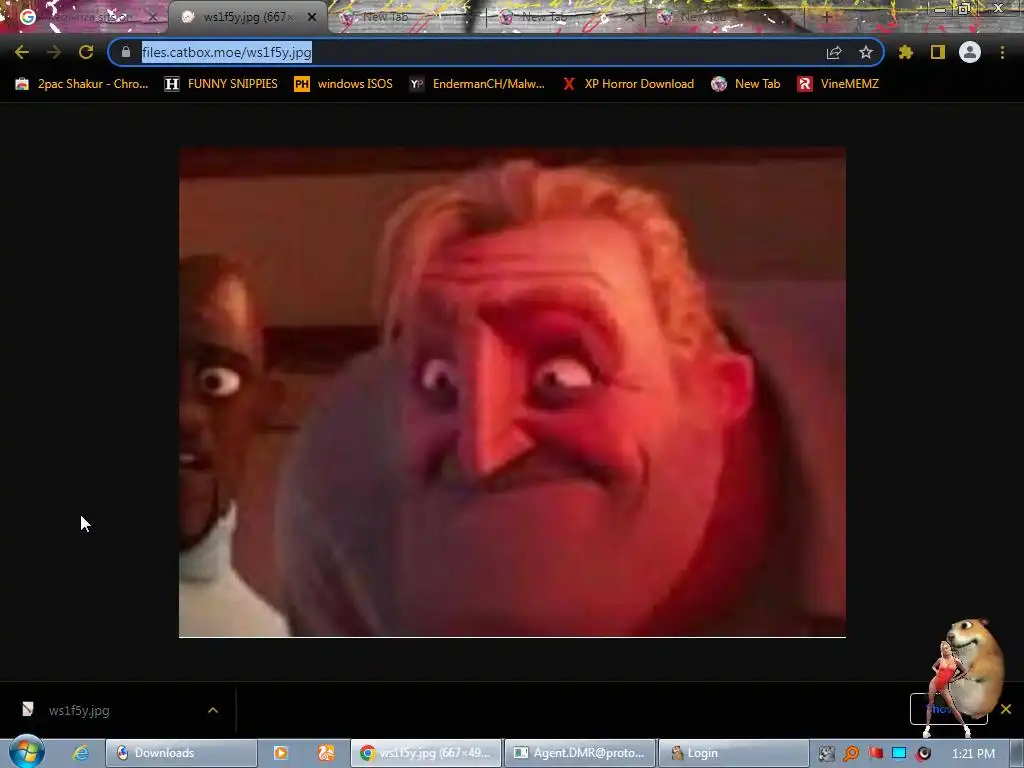Open the Extensions puzzle icon
1024x768 pixels.
point(906,52)
